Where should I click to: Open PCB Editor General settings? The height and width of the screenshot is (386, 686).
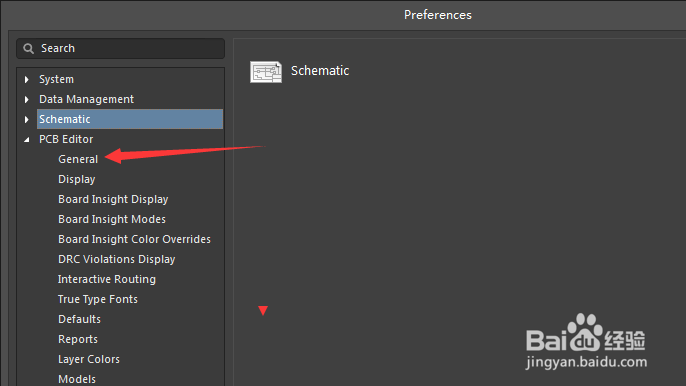[78, 159]
